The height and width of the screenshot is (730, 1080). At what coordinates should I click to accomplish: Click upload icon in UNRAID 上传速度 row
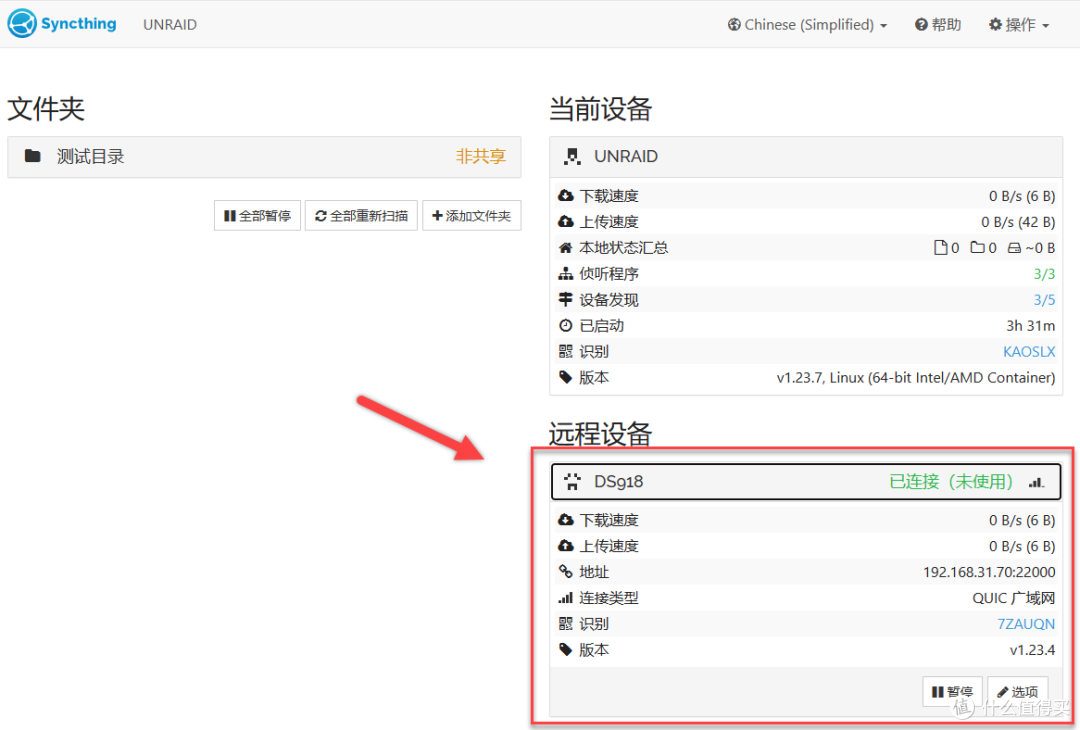coord(565,222)
